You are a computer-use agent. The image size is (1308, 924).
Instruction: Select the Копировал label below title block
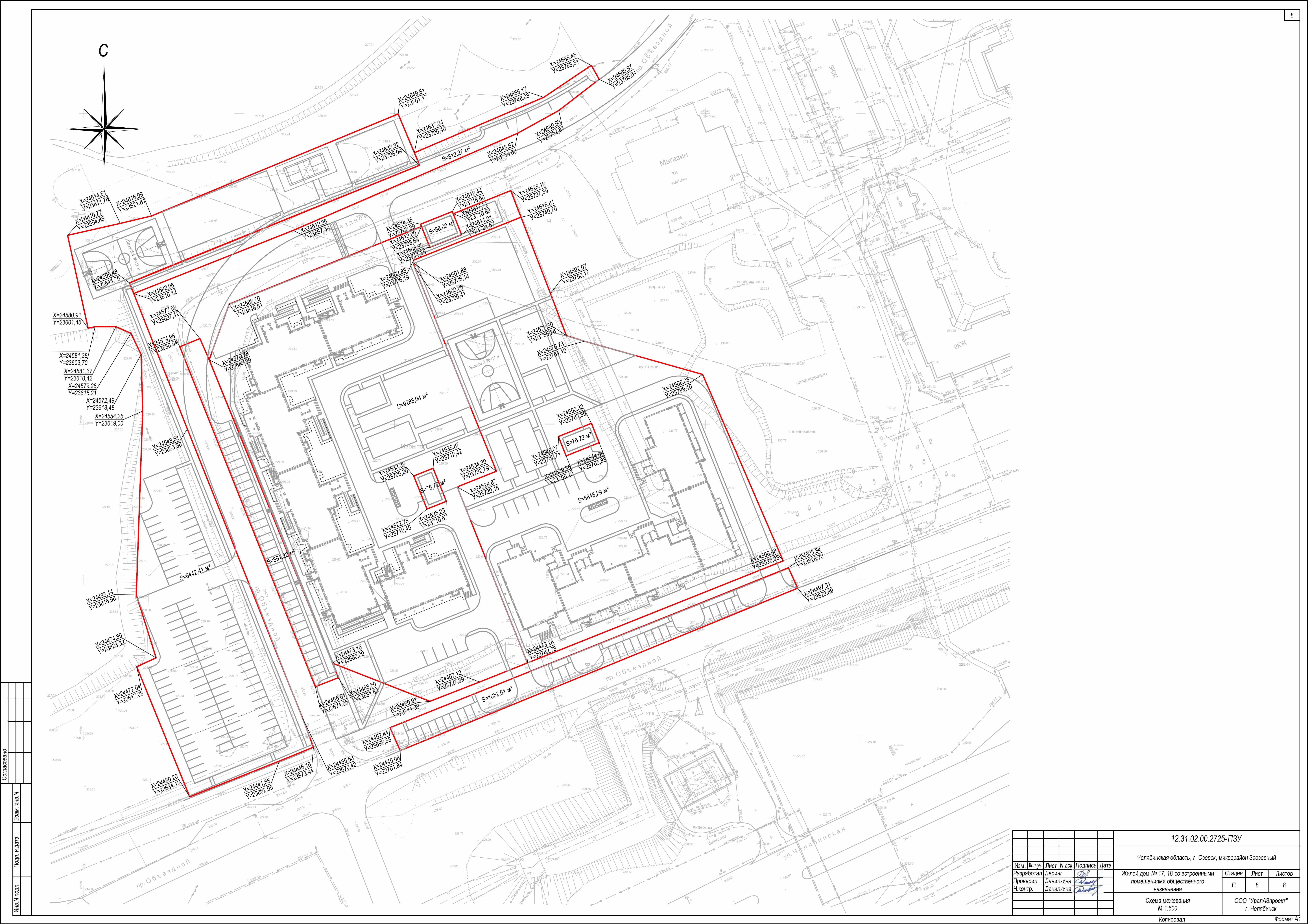(x=1172, y=919)
